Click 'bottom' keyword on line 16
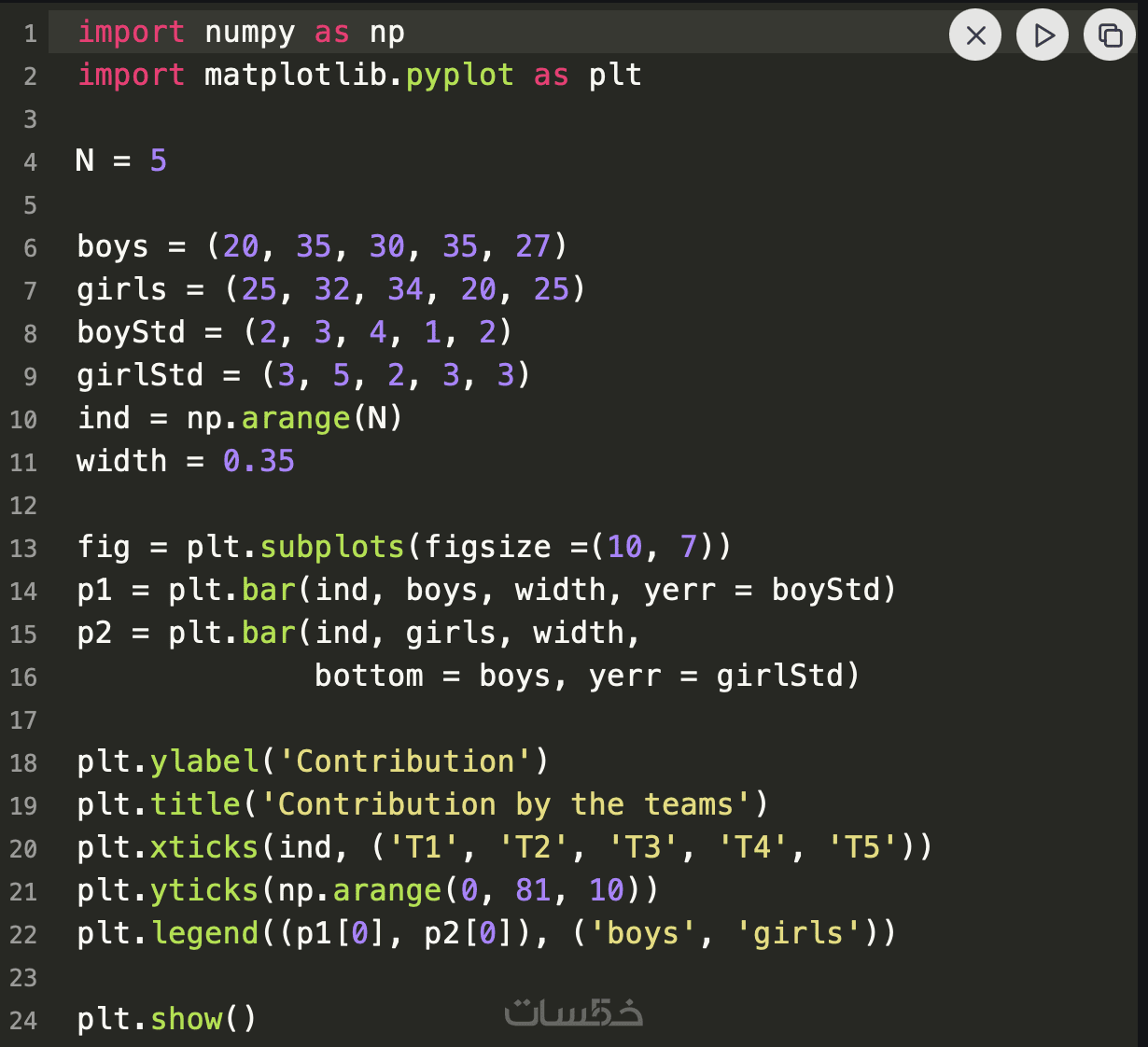1148x1047 pixels. [x=369, y=676]
